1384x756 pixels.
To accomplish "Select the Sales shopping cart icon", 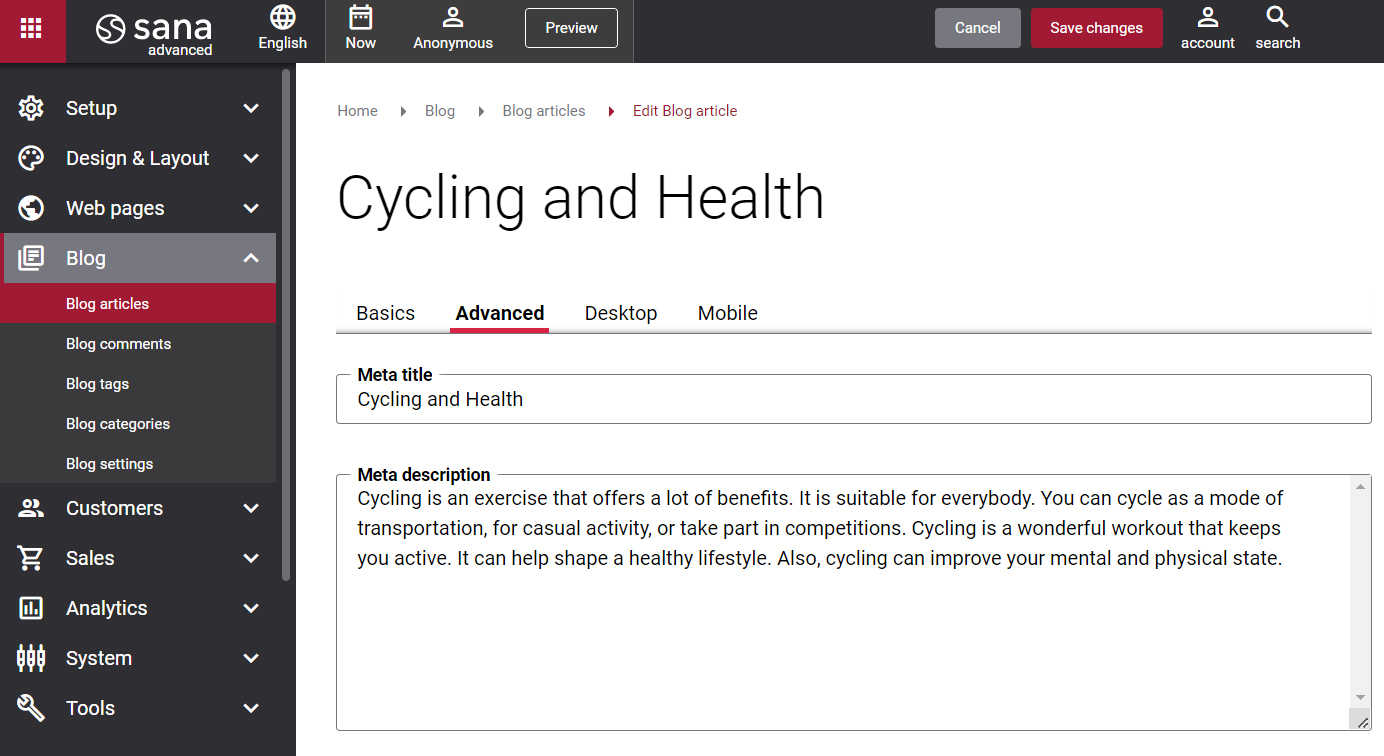I will point(30,558).
